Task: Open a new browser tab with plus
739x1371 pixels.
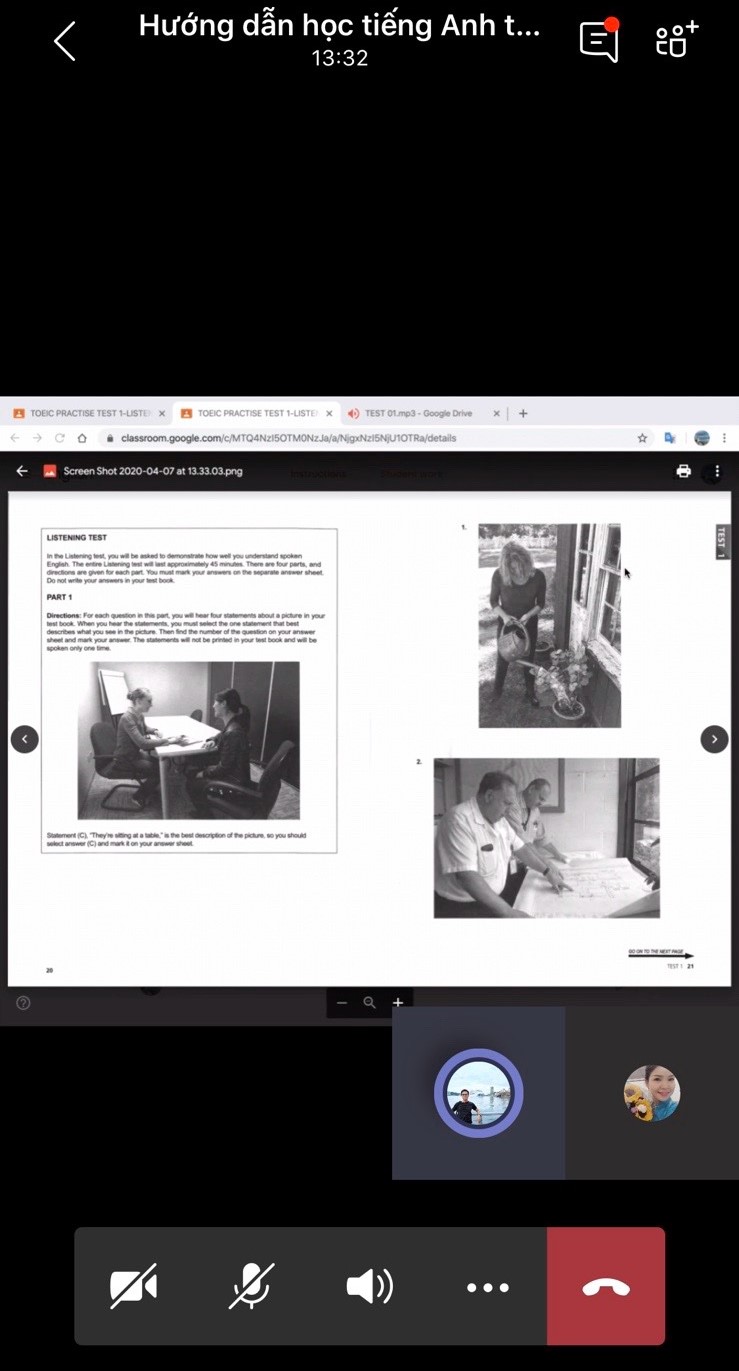Action: (522, 413)
